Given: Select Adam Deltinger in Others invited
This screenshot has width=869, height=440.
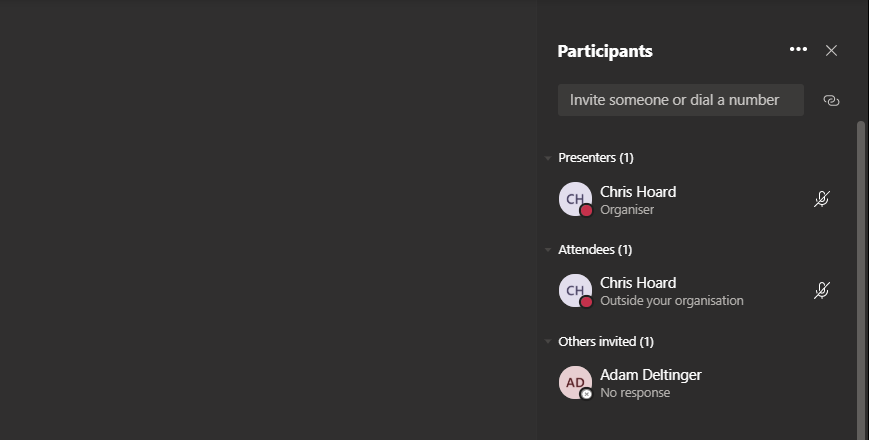Looking at the screenshot, I should [x=650, y=375].
